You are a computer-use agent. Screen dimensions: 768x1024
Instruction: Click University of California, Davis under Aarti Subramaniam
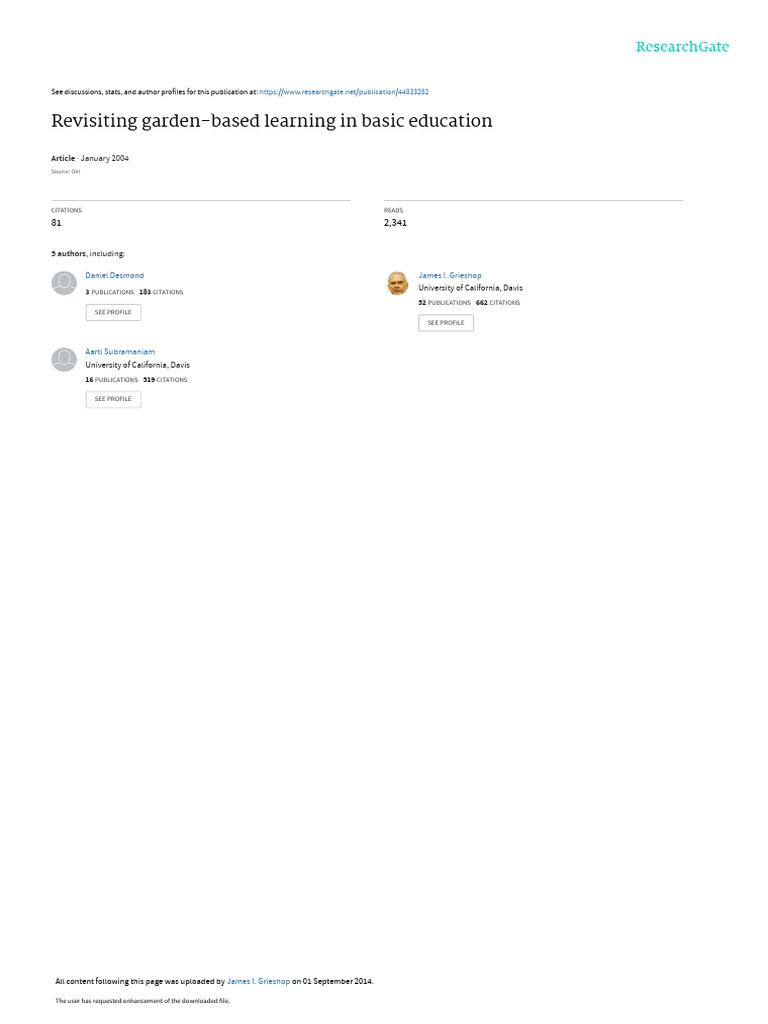click(x=137, y=365)
